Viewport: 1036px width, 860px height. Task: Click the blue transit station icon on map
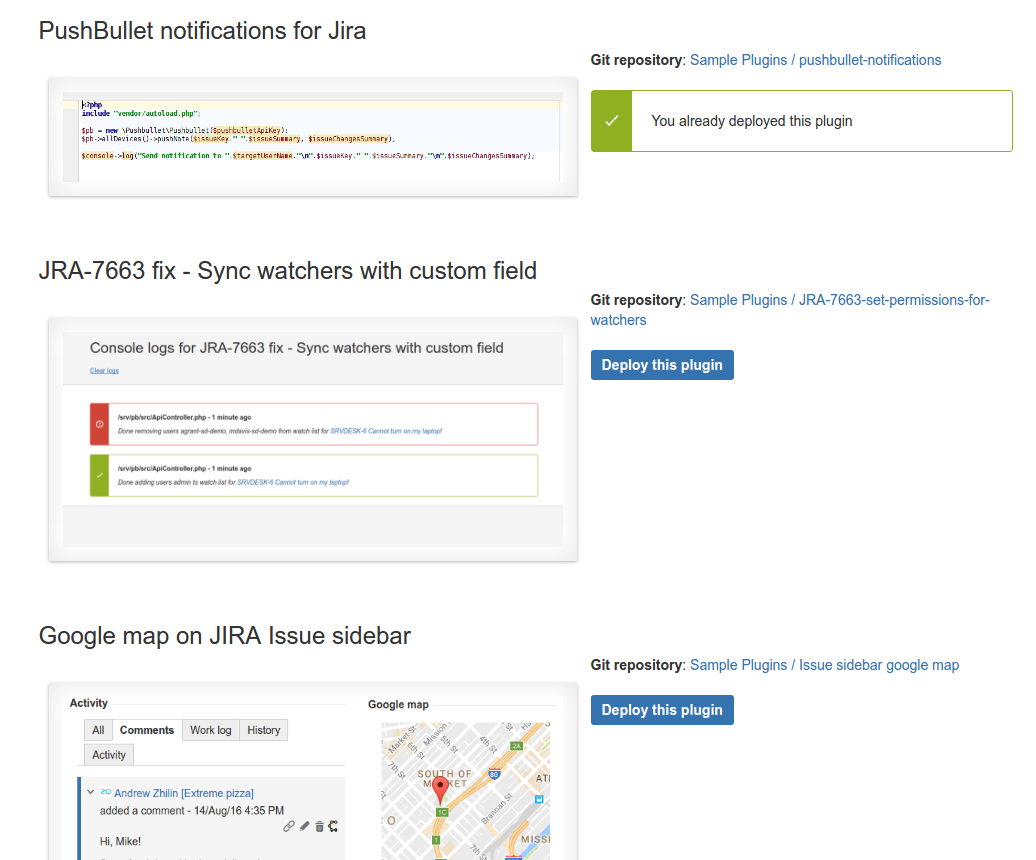[539, 799]
